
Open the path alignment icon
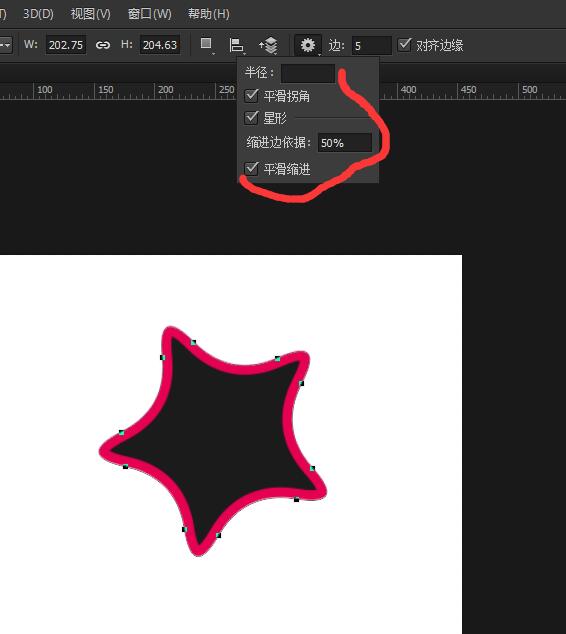237,45
